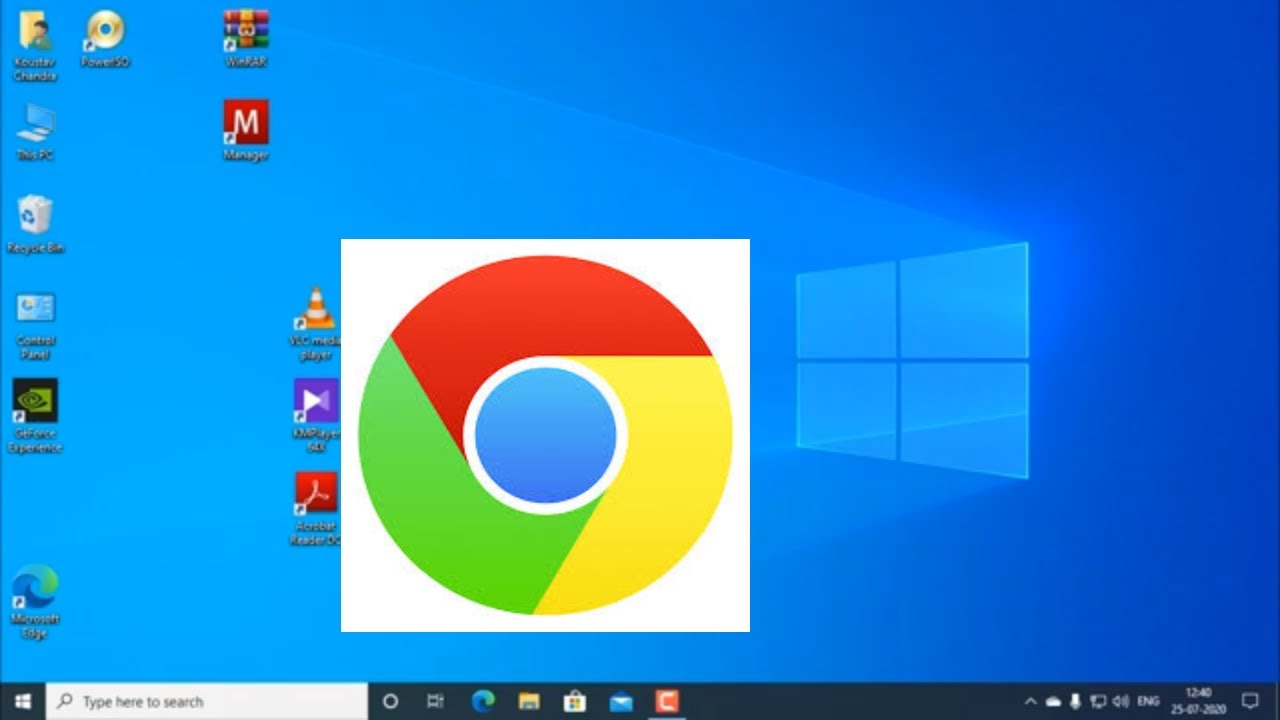Open File Explorer from the taskbar
The height and width of the screenshot is (720, 1280).
[x=529, y=701]
